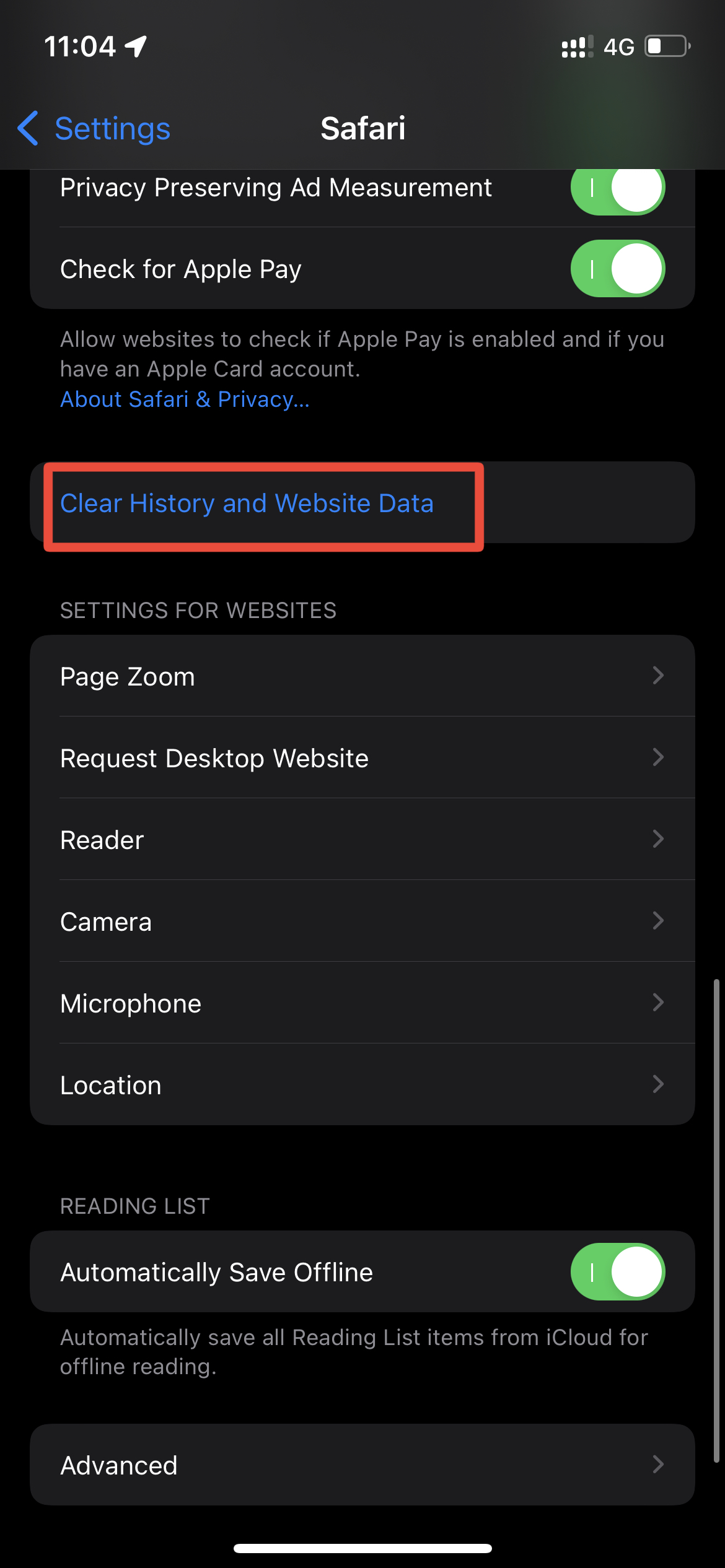Tap the location arrow status icon
Image resolution: width=725 pixels, height=1568 pixels.
136,46
